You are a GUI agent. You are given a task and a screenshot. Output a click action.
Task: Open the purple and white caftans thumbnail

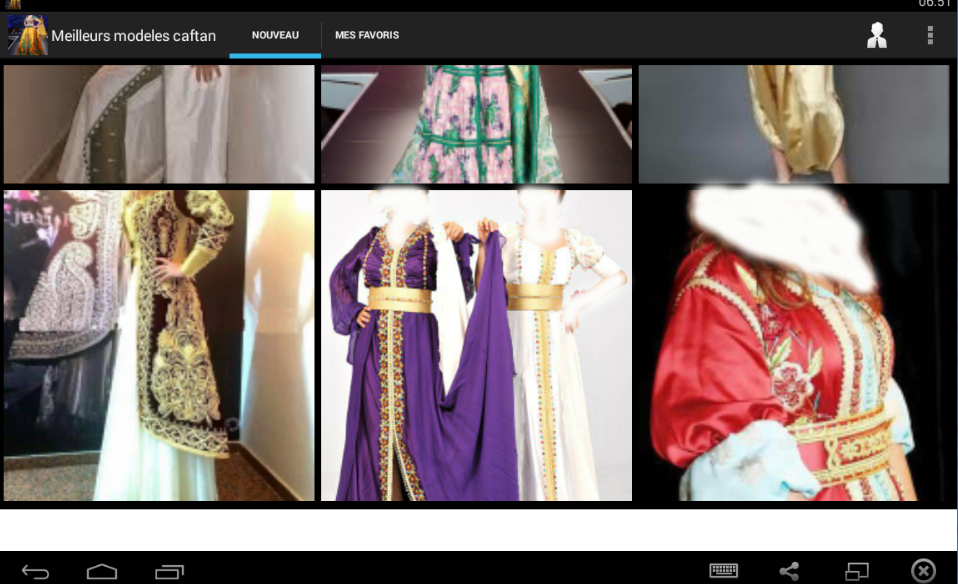(x=477, y=346)
